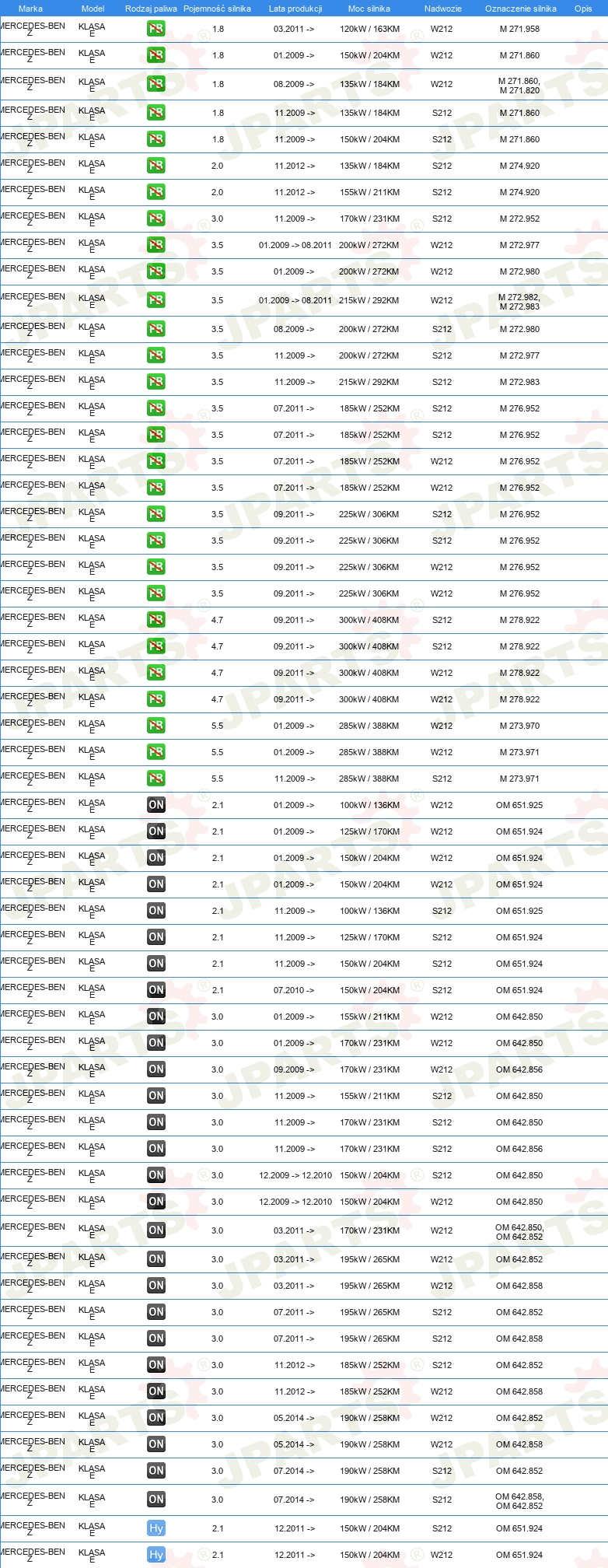Screen dimensions: 608x1568
Task: Select the ON icon in the 155kW/211KM S212 OM 642.850 row
Action: tap(156, 1096)
